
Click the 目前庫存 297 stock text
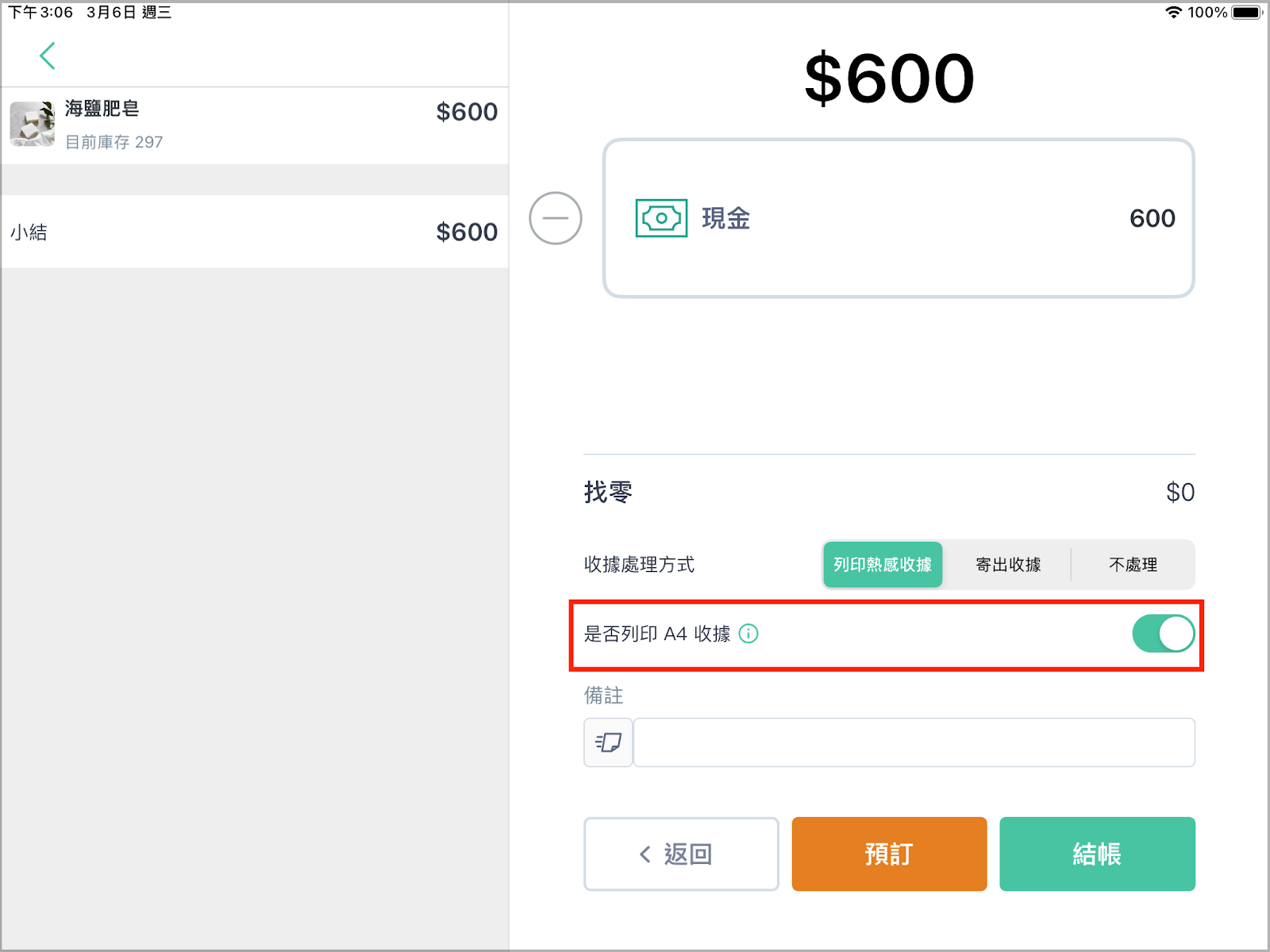coord(114,142)
